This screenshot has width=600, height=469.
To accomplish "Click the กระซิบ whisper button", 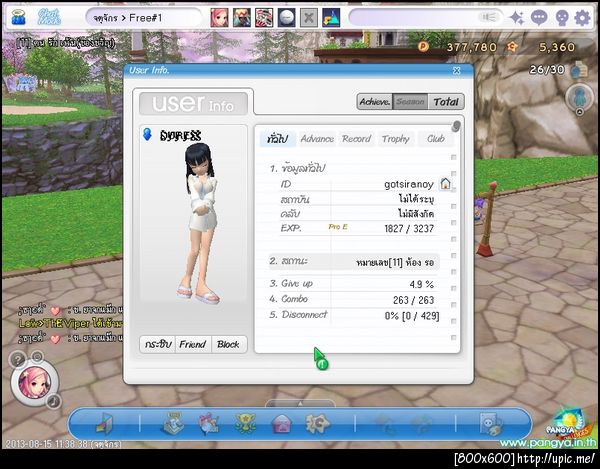I will click(x=158, y=344).
